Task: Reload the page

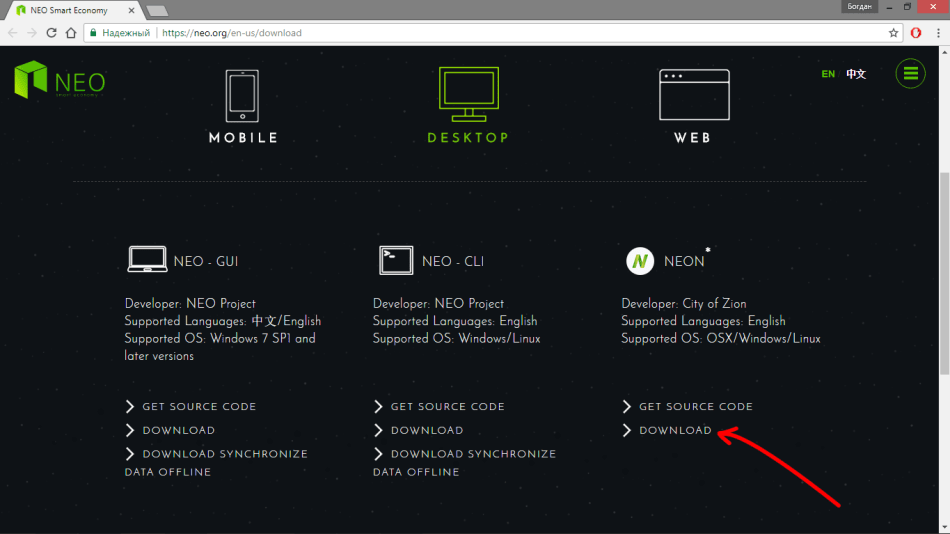Action: [x=51, y=33]
